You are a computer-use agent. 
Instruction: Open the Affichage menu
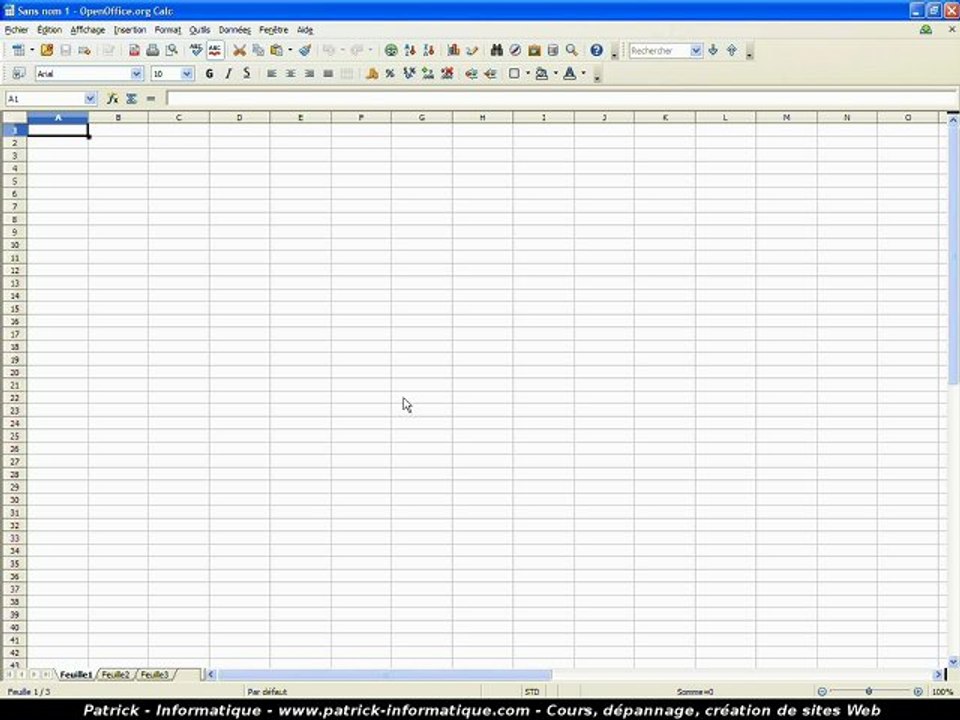88,29
